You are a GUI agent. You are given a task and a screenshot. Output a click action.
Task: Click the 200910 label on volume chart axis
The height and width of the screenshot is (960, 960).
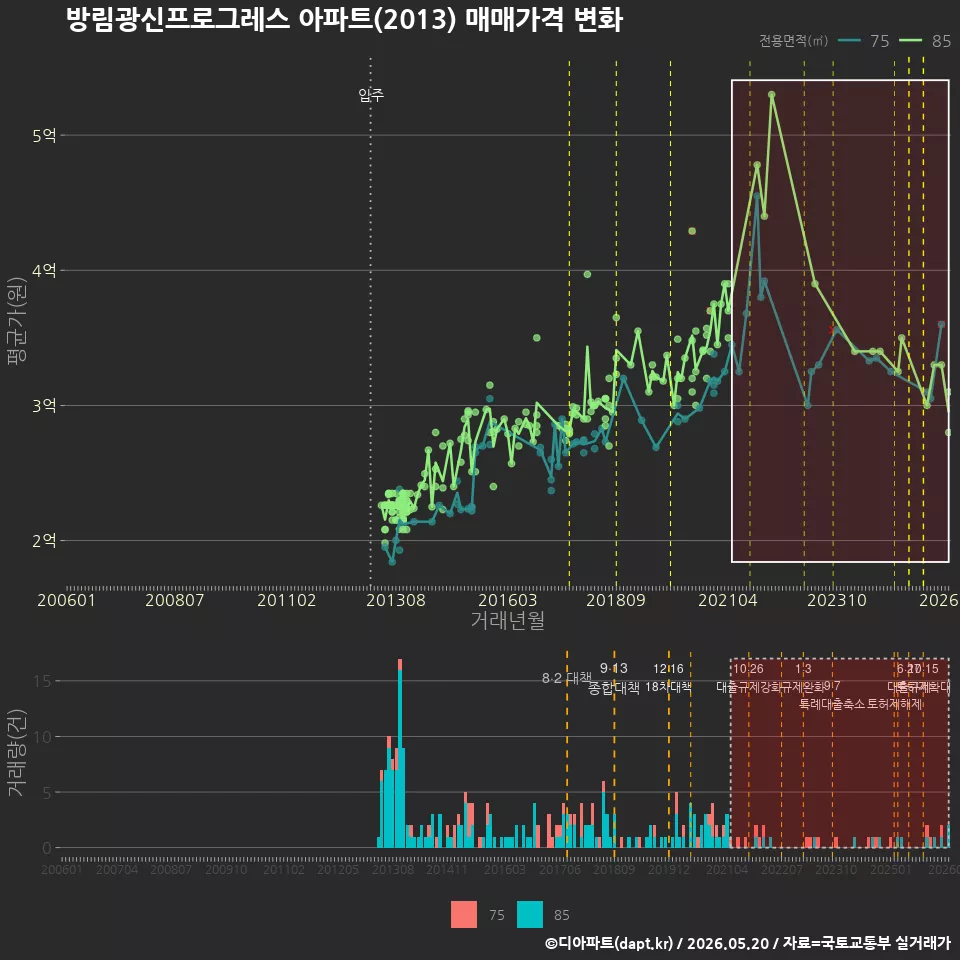pos(227,869)
